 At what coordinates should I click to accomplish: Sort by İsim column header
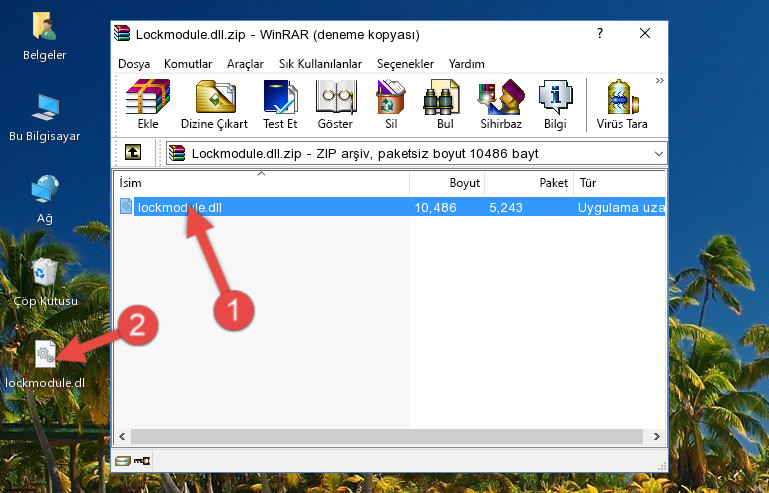click(x=262, y=183)
